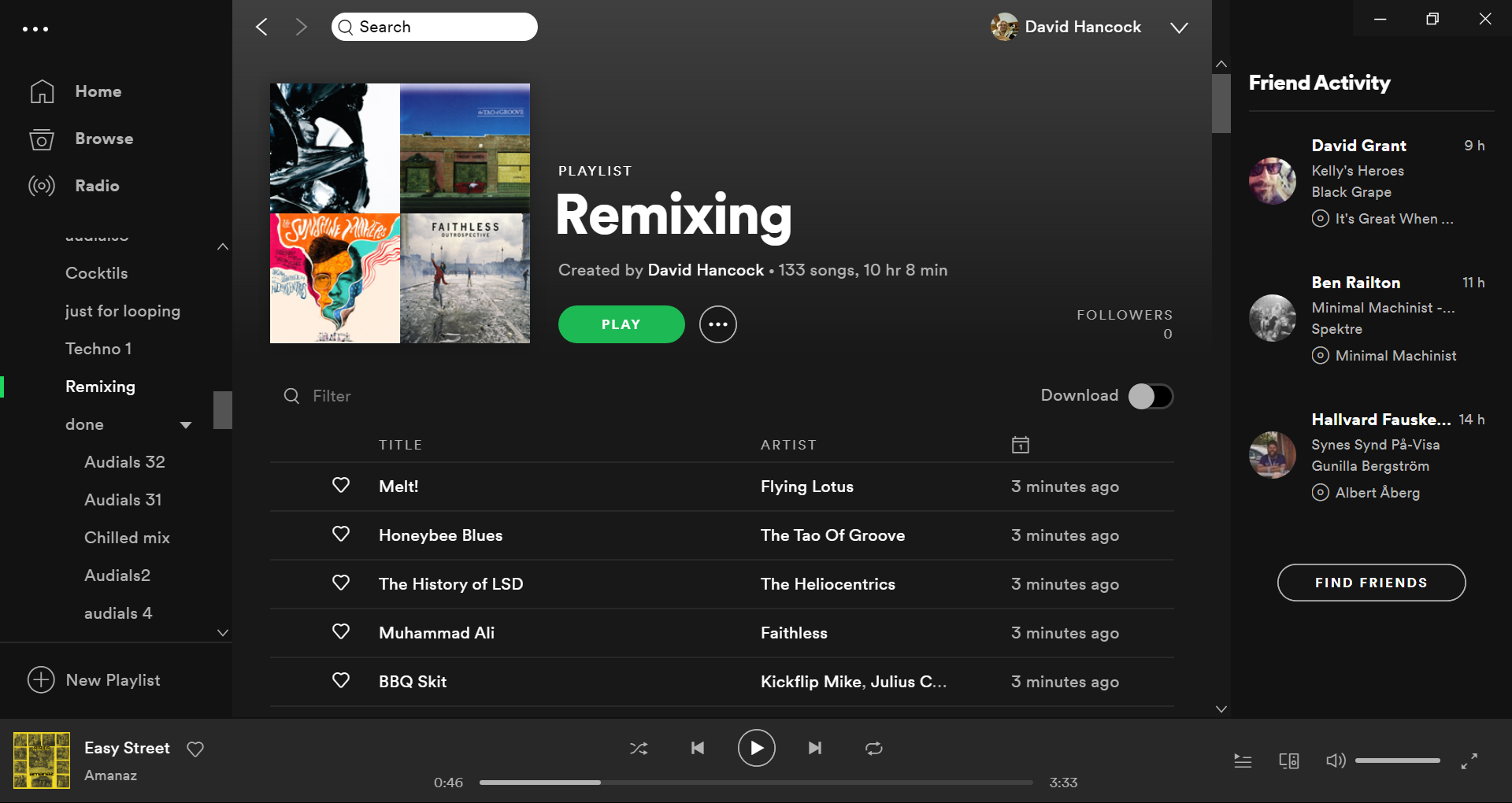Viewport: 1512px width, 803px height.
Task: Enable repeat mode
Action: tap(874, 749)
